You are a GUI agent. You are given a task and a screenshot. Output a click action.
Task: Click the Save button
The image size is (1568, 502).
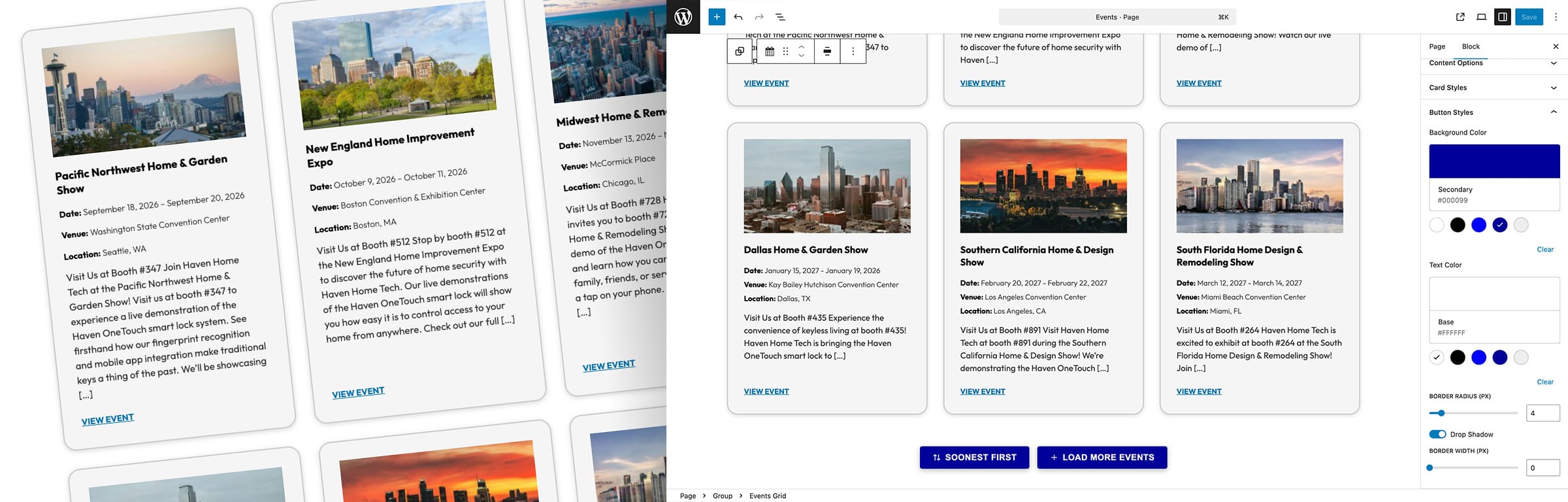click(x=1529, y=17)
